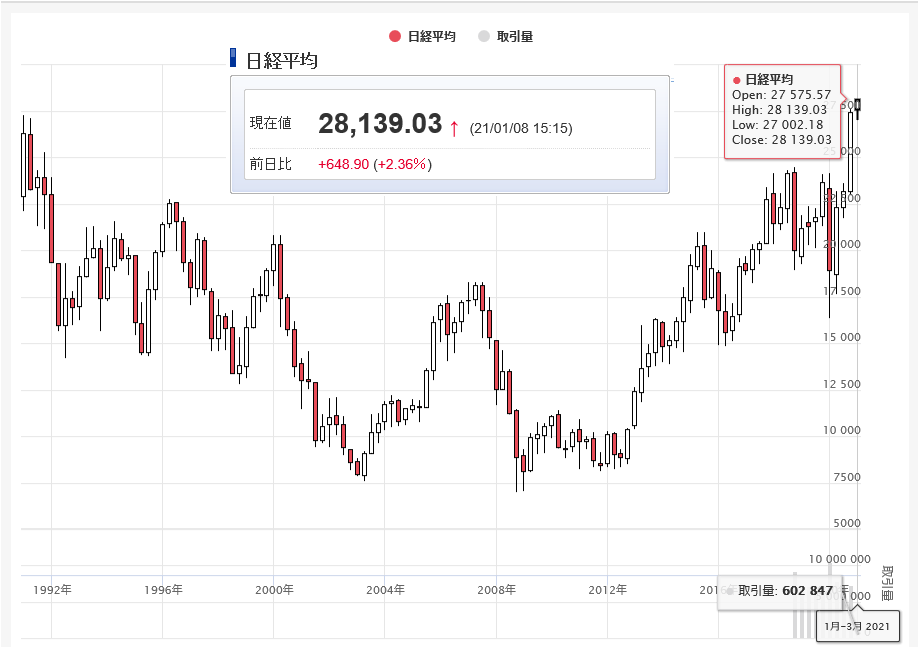Click the Close: 28 139.03 tooltip line
This screenshot has width=918, height=647.
(x=782, y=140)
